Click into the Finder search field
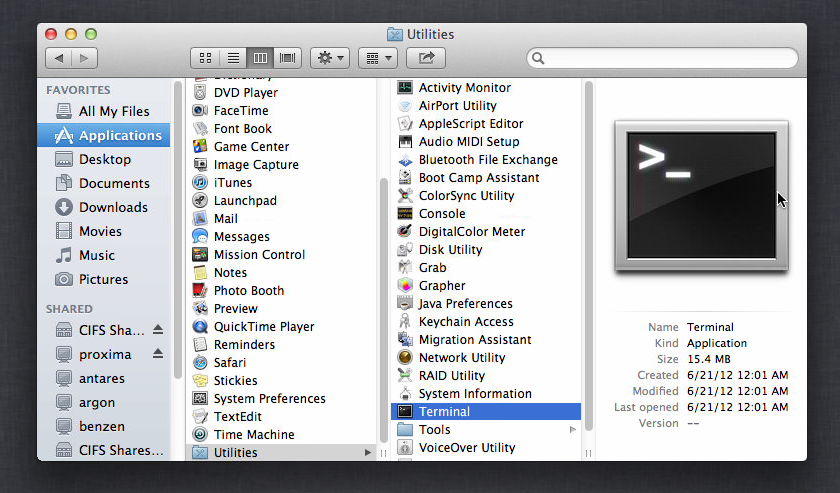The image size is (840, 493). pos(662,58)
